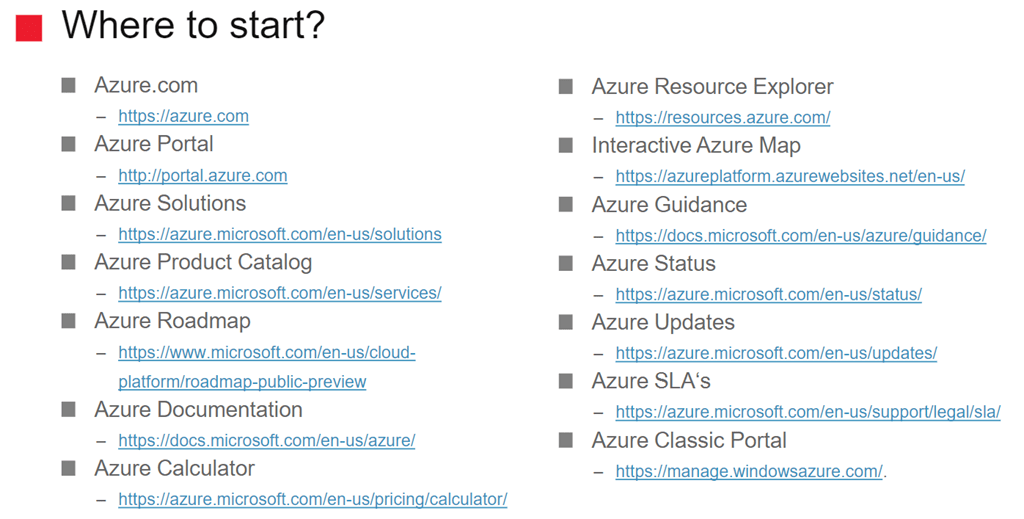Open the pricing calculator link

[312, 500]
